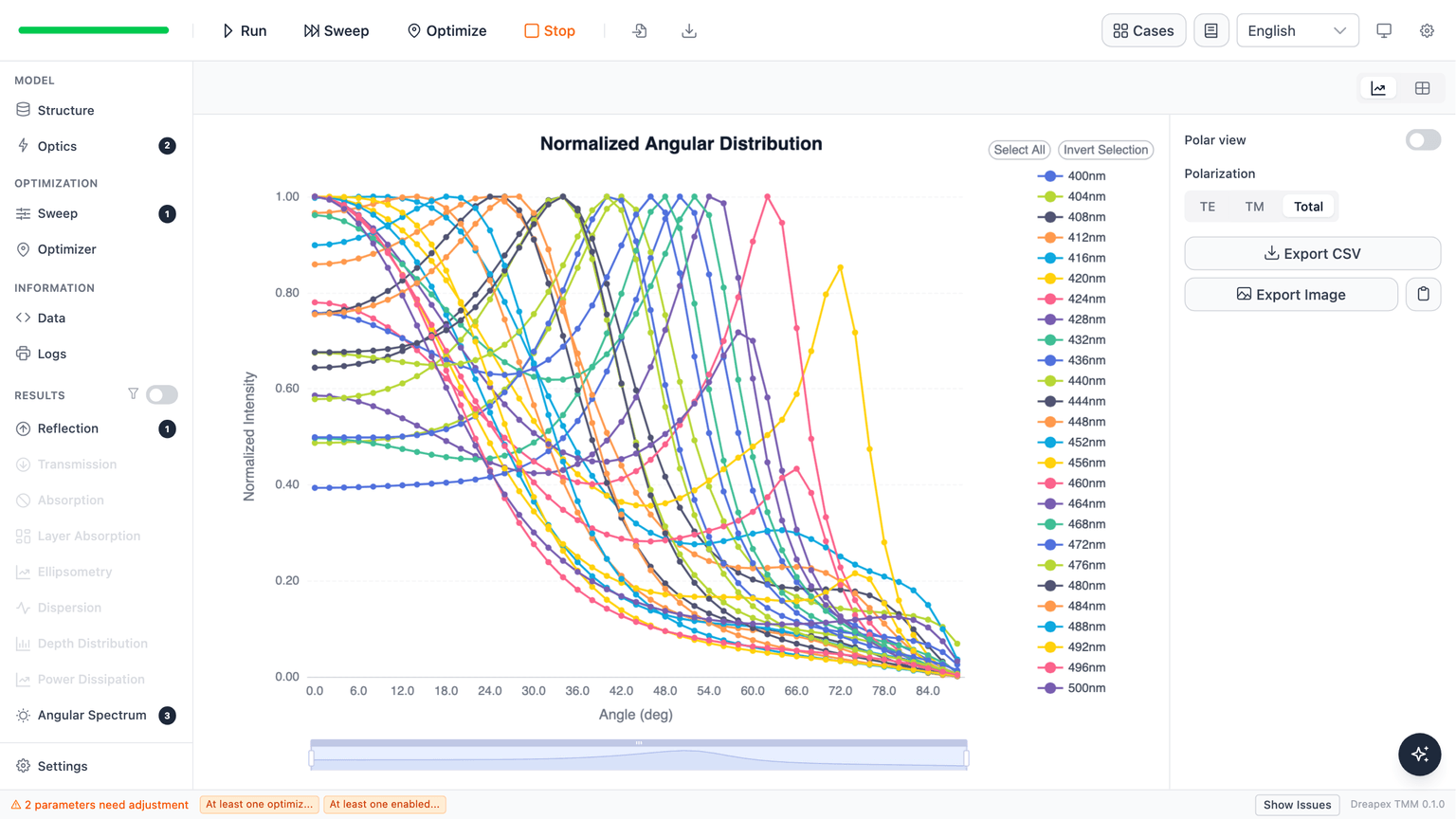Toggle 400nm series in legend
Viewport: 1456px width, 819px height.
tap(1072, 176)
